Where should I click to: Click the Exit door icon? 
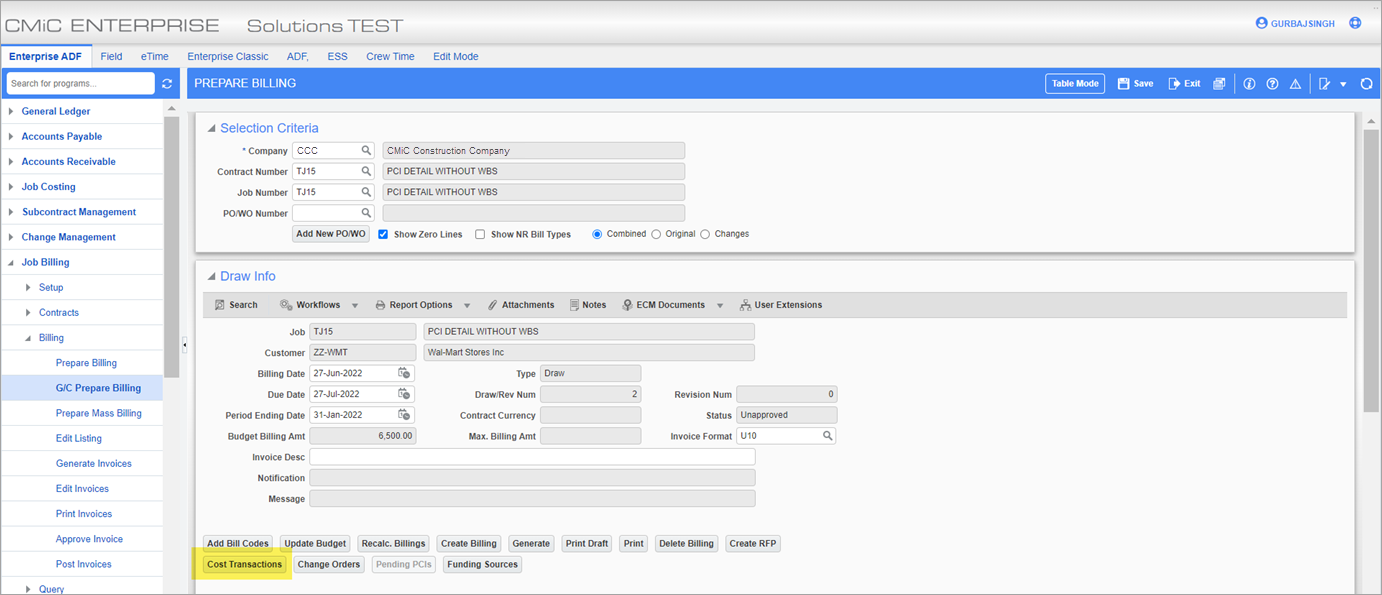(x=1174, y=84)
